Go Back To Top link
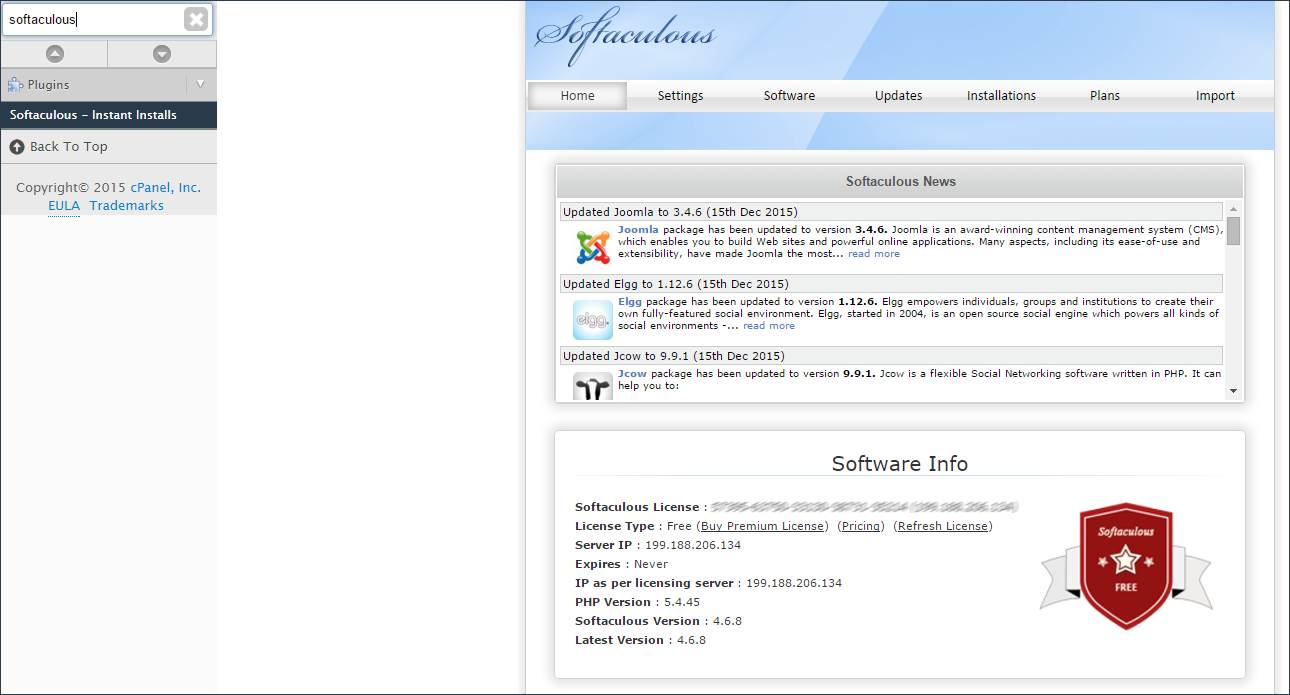The image size is (1290, 695). (x=68, y=147)
